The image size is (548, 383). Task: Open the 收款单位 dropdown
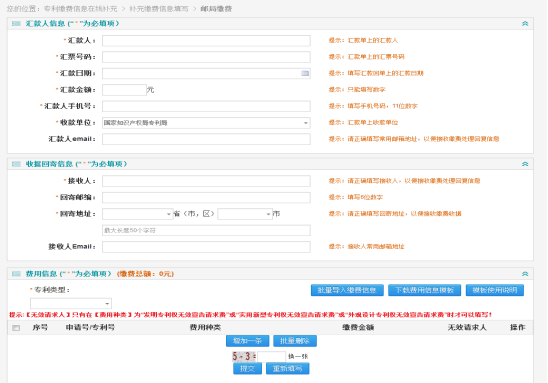pyautogui.click(x=206, y=123)
